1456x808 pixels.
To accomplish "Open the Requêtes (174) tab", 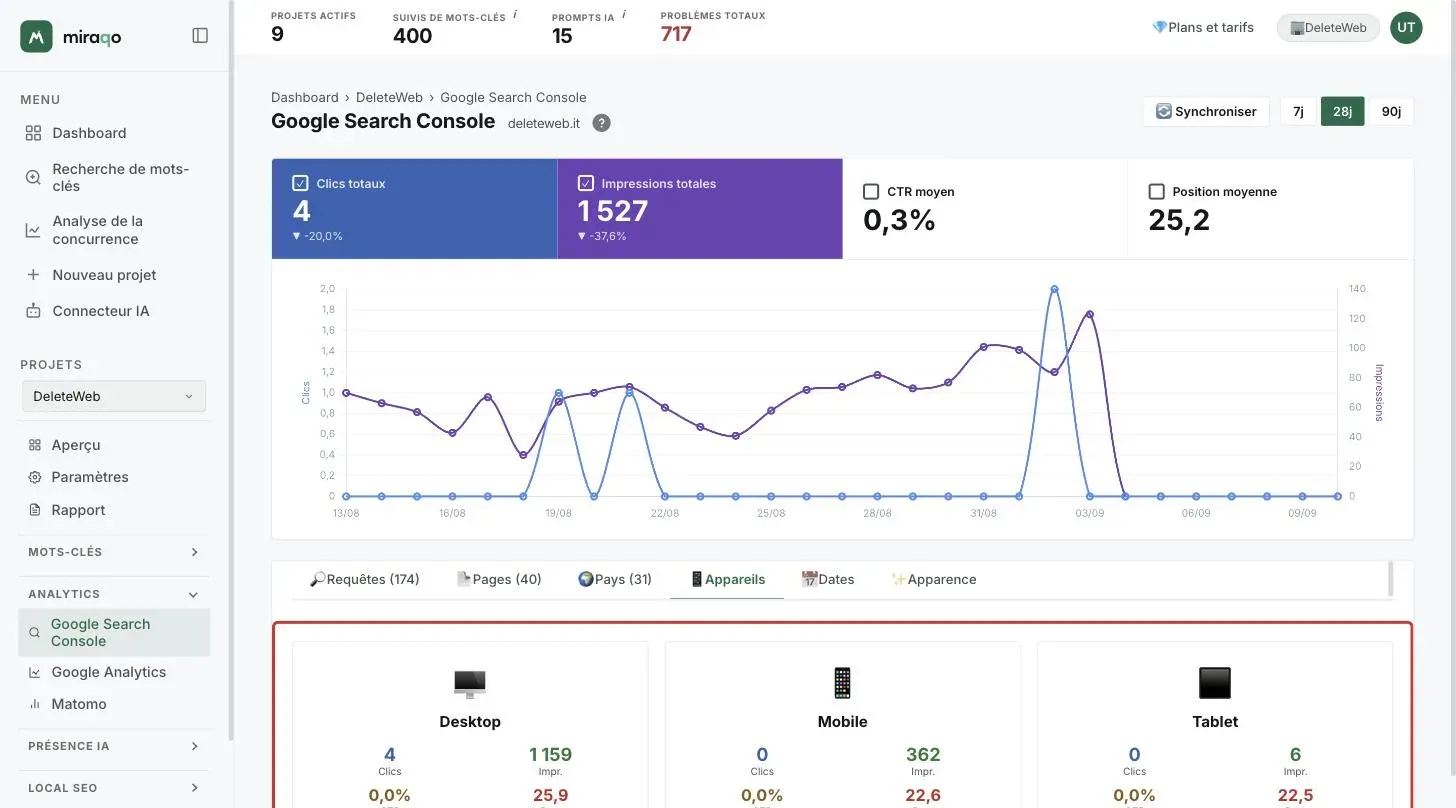I will pyautogui.click(x=364, y=579).
